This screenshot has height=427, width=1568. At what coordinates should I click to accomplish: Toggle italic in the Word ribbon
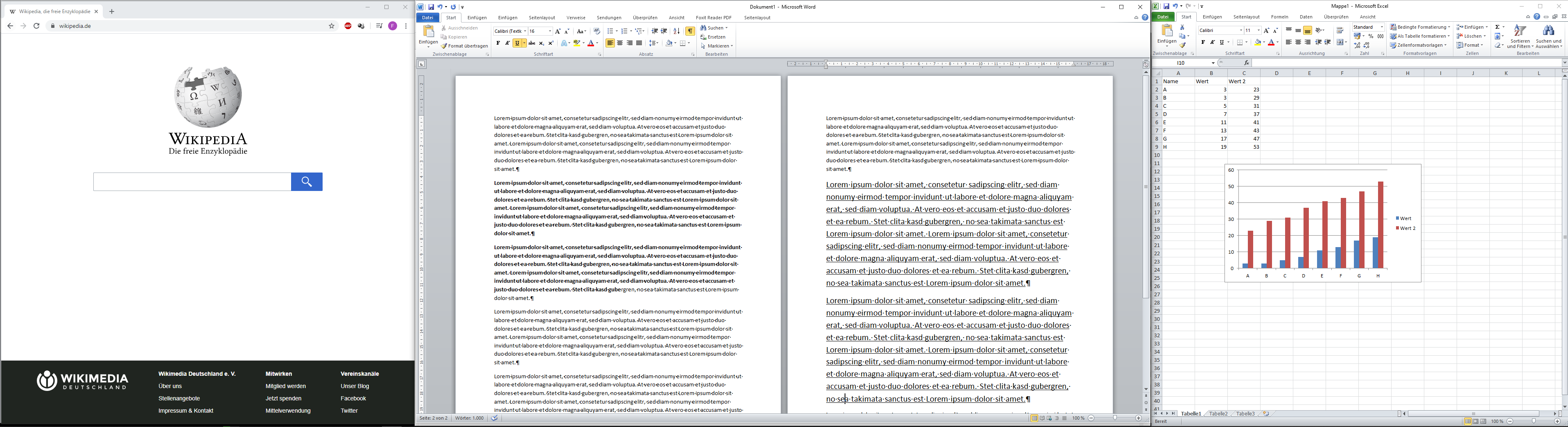(508, 43)
